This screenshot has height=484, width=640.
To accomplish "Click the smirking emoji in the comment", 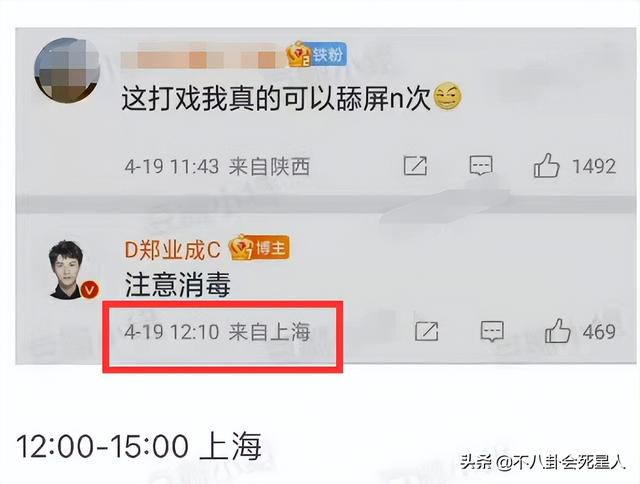I will (x=447, y=96).
